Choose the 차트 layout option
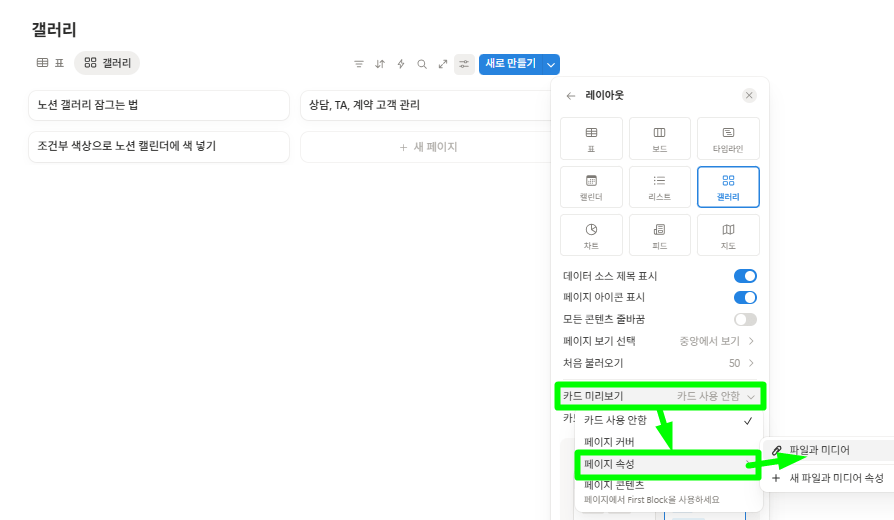This screenshot has width=894, height=520. (x=591, y=235)
